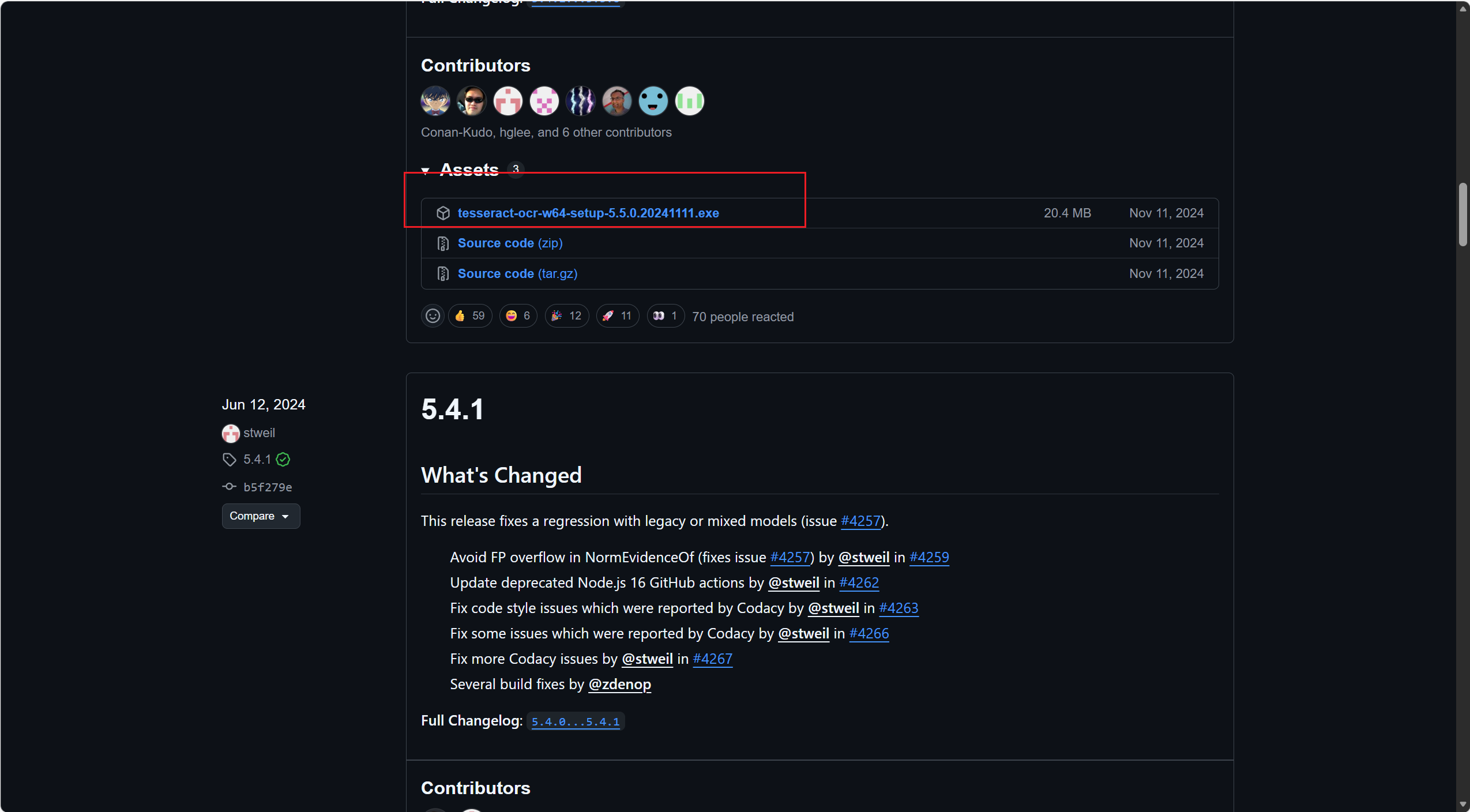Screen dimensions: 1470x812
Task: Click the thumbs up reaction with 59
Action: 469,316
